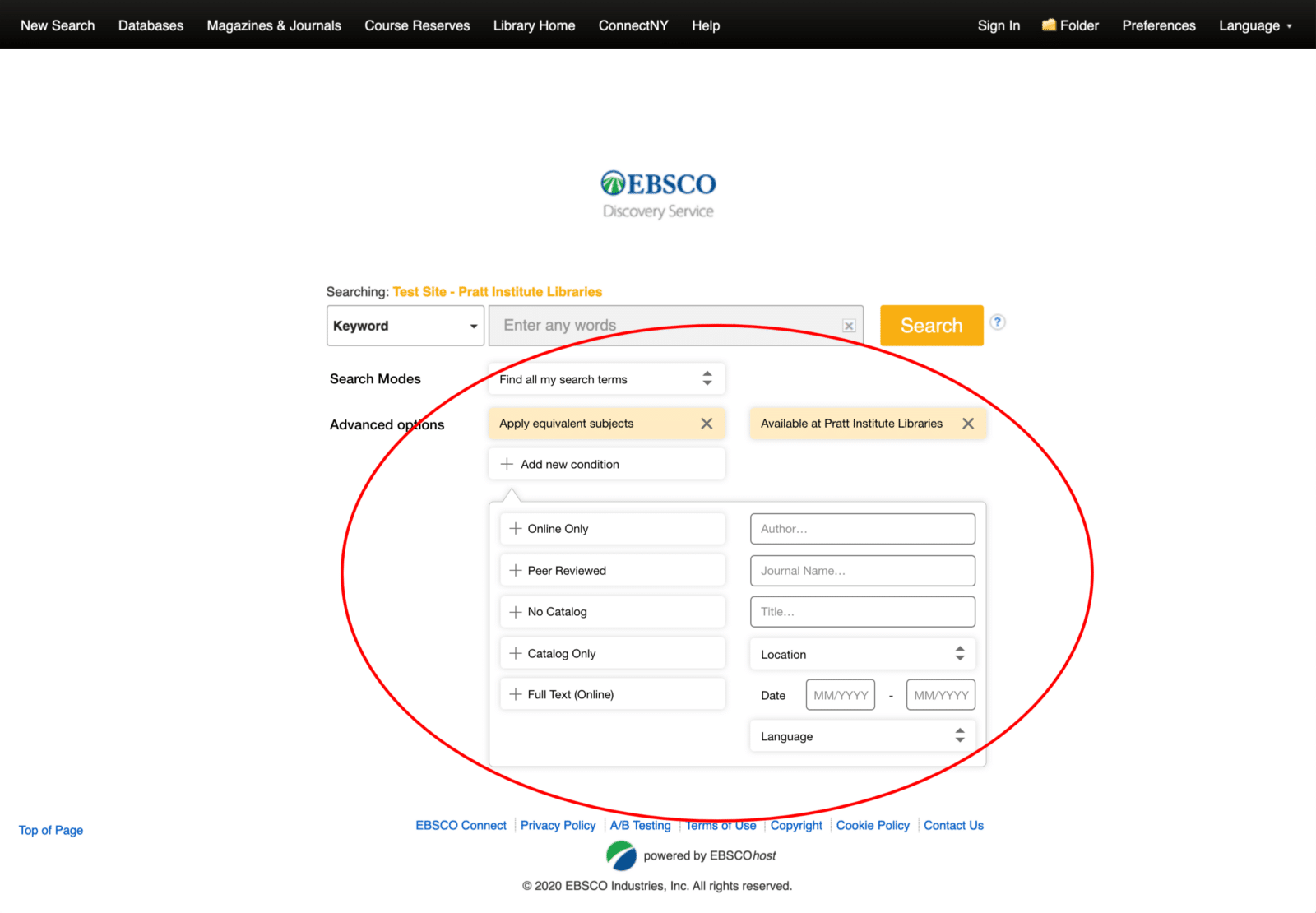
Task: Open the Folder icon in header
Action: [1049, 25]
